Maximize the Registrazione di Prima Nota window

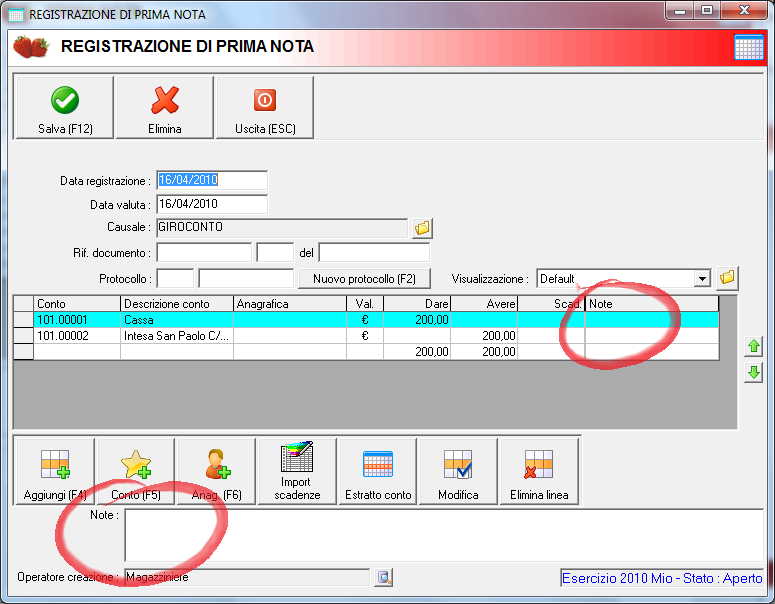pos(707,11)
